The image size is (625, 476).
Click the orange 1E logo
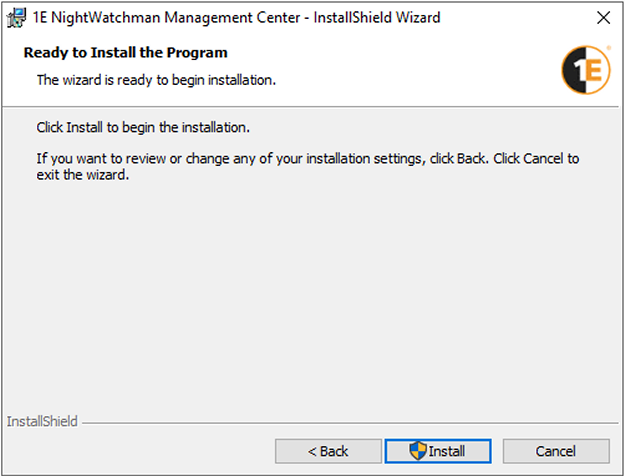click(x=581, y=70)
